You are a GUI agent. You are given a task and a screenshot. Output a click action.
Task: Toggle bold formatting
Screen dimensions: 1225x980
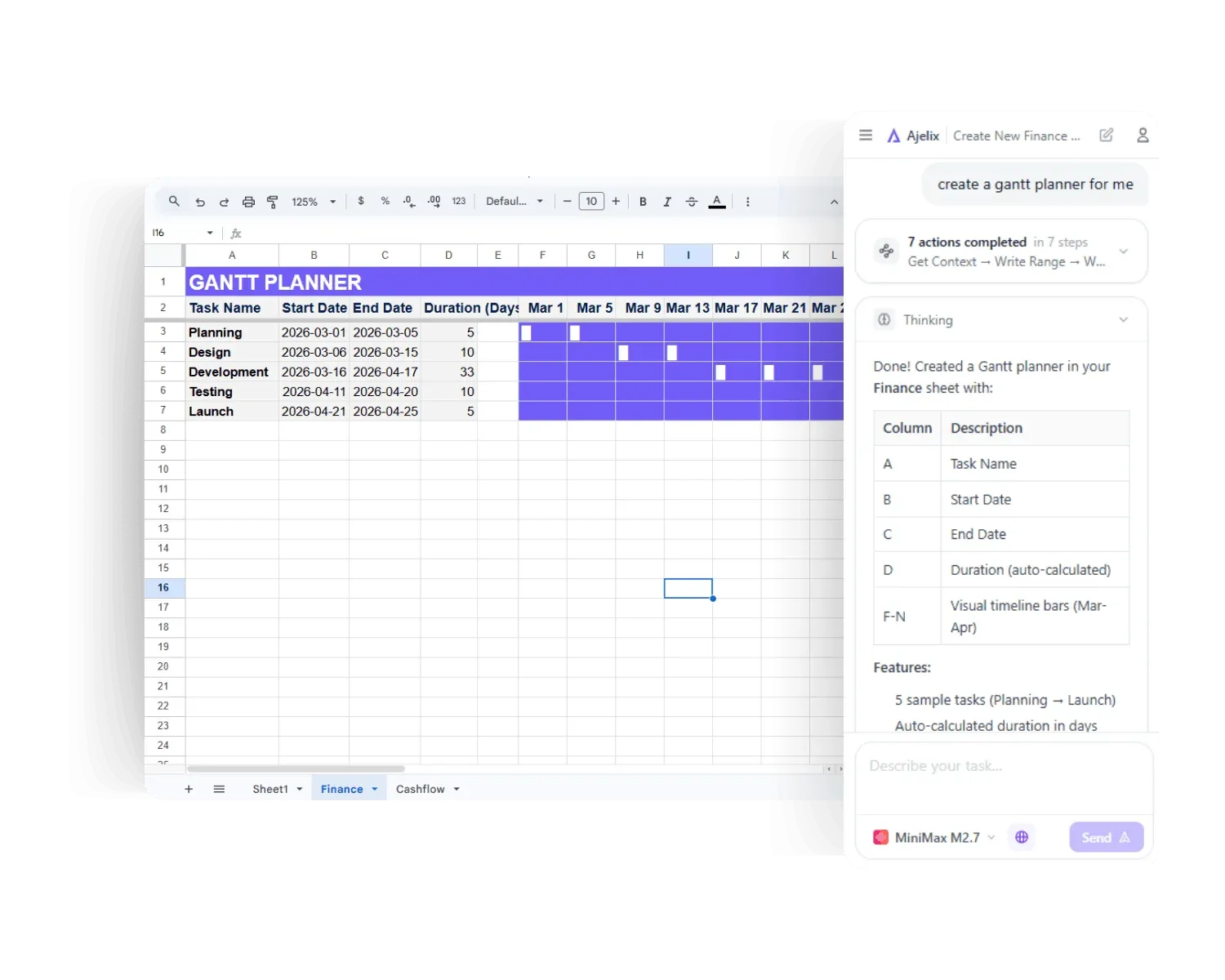[644, 201]
